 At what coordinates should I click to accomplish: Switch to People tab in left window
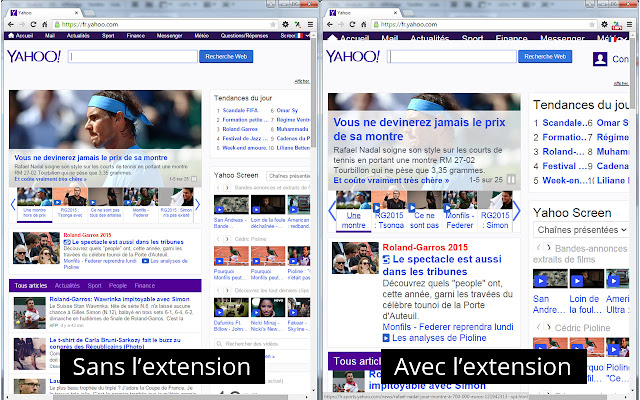[x=118, y=286]
